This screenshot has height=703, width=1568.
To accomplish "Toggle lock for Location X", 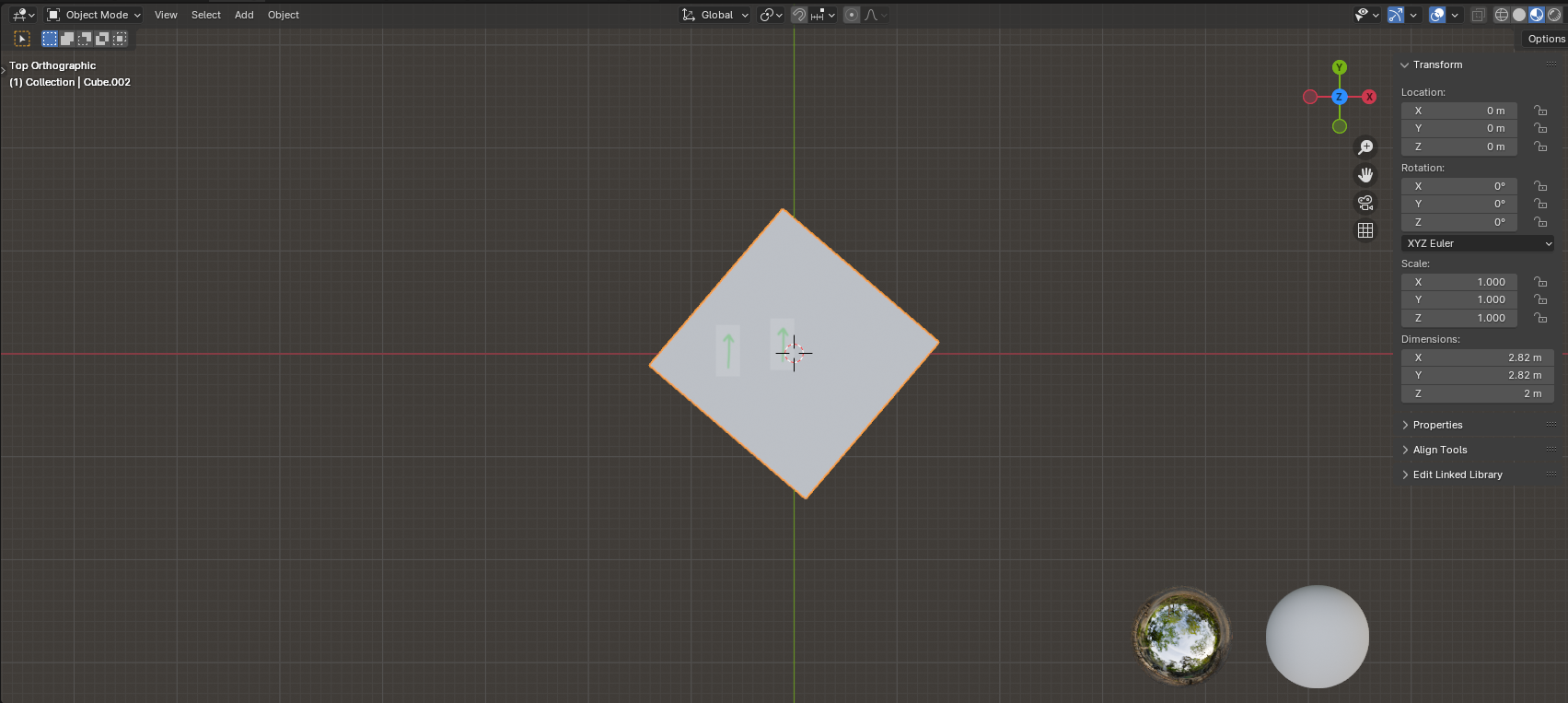I will (x=1539, y=111).
